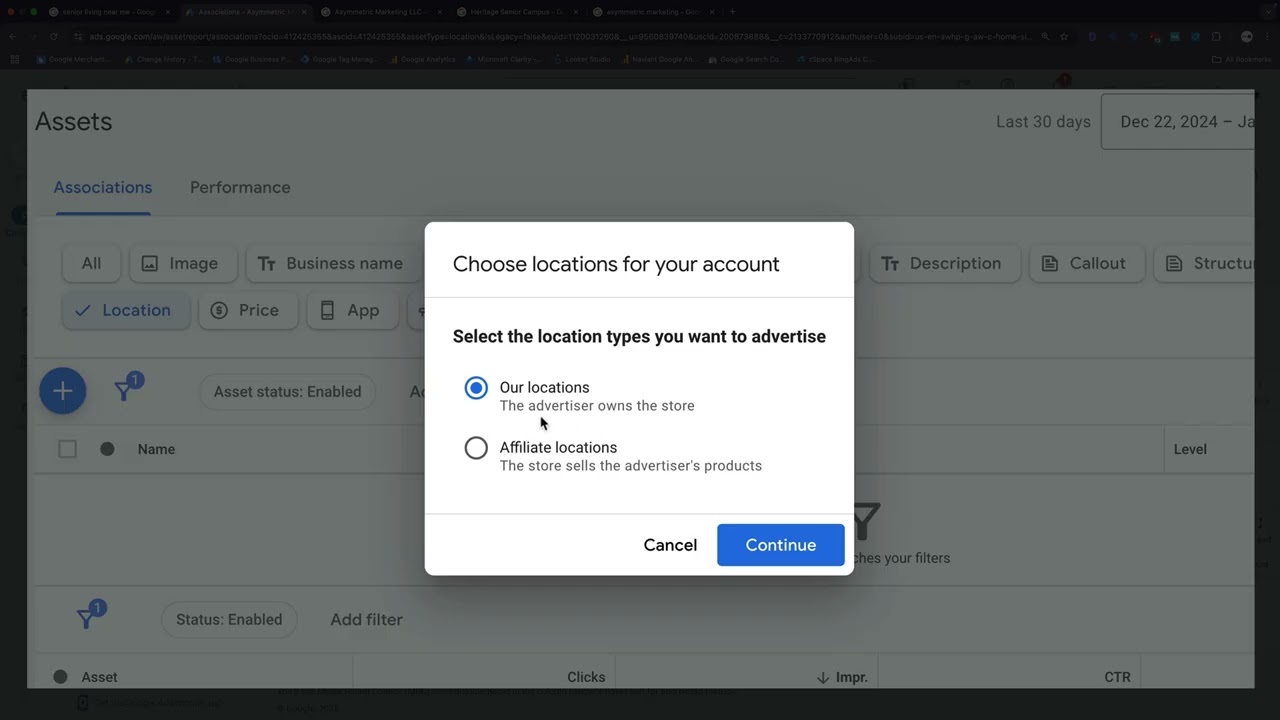
Task: Open the date range picker Dec 22, 2024
Action: pyautogui.click(x=1178, y=122)
